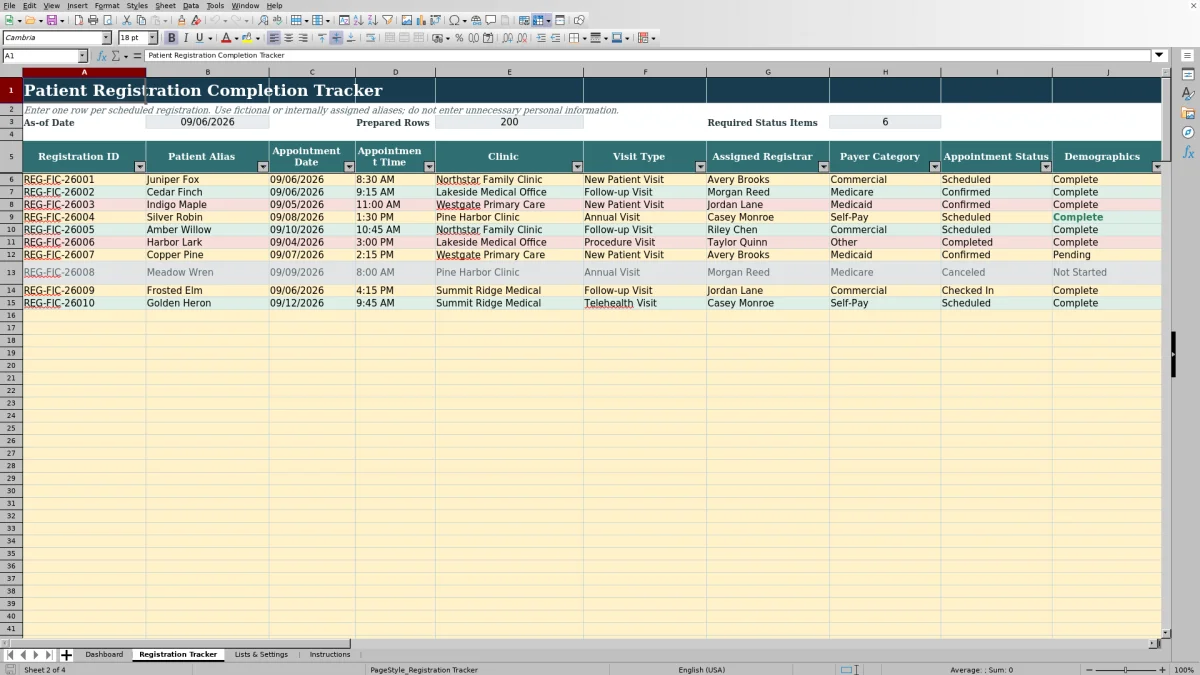Toggle Align Bottom vertical alignment
The height and width of the screenshot is (675, 1200).
(351, 38)
